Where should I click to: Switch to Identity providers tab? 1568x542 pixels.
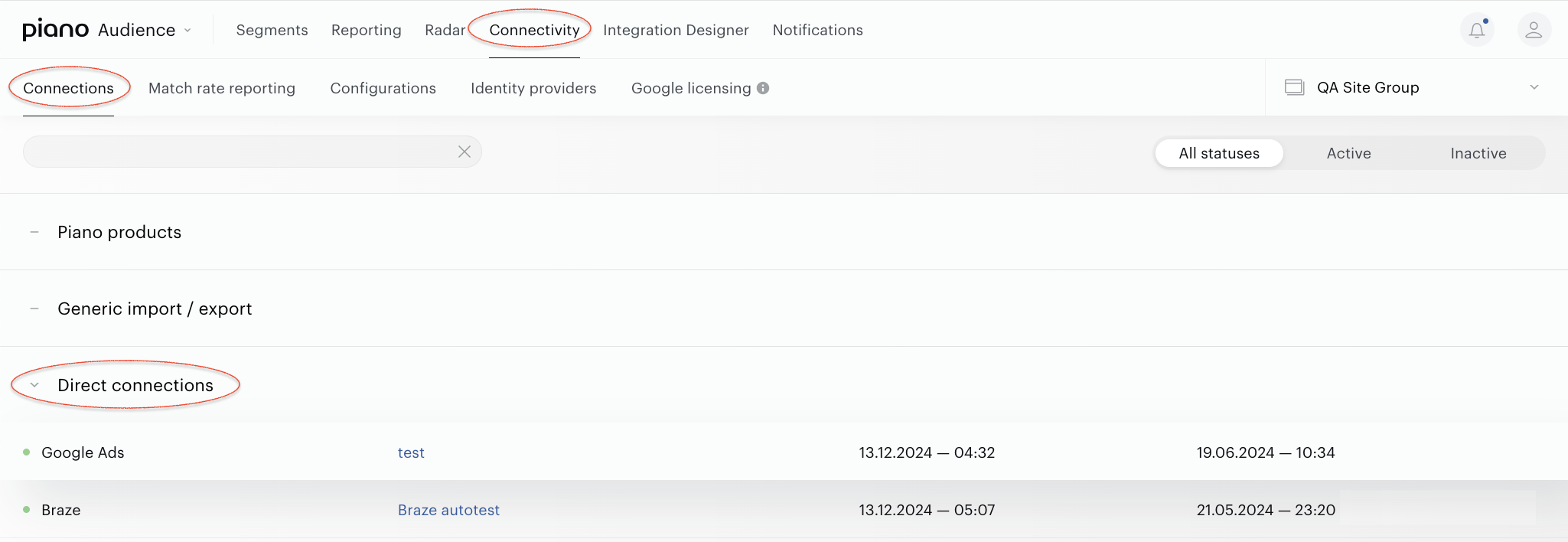point(533,88)
